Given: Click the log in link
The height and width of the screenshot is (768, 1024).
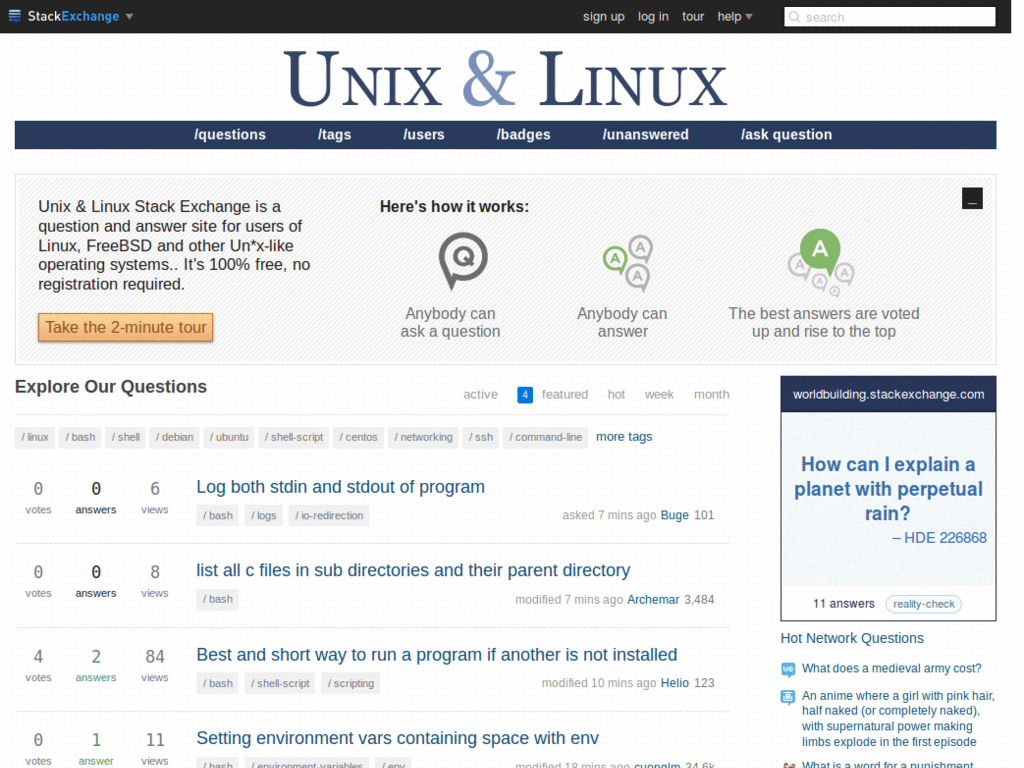Looking at the screenshot, I should click(653, 16).
